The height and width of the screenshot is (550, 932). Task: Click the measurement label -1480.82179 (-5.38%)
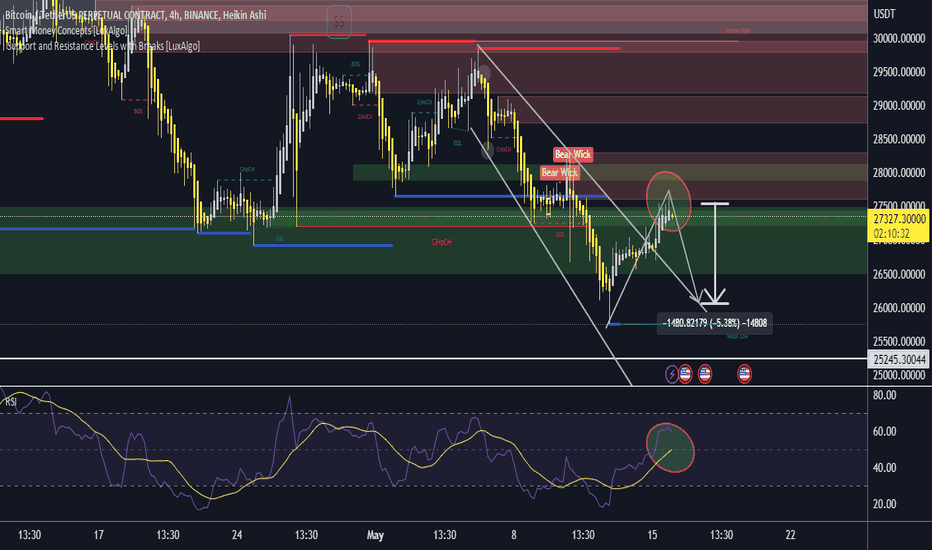714,323
